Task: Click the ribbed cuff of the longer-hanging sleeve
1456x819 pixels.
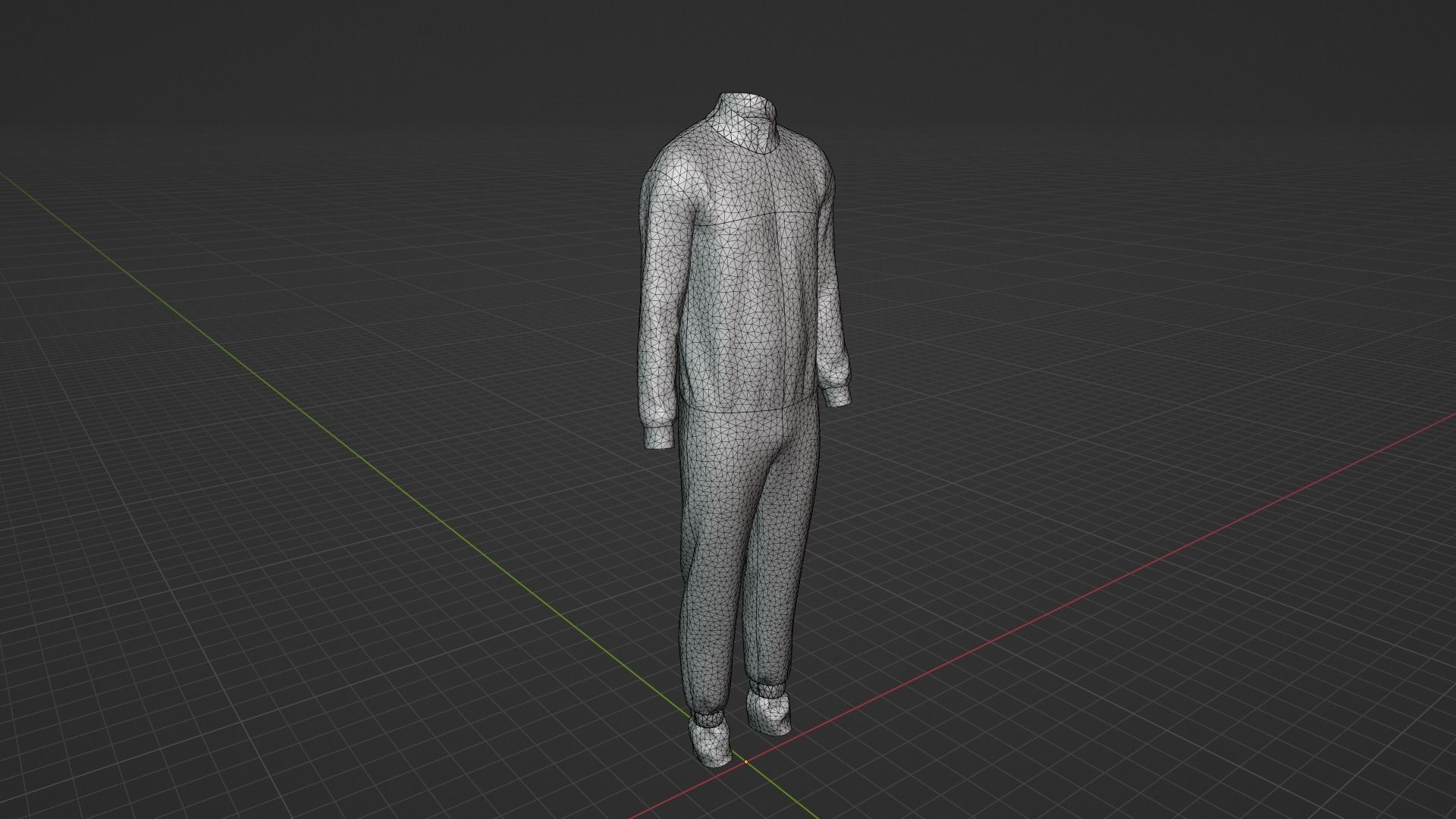Action: tap(657, 437)
